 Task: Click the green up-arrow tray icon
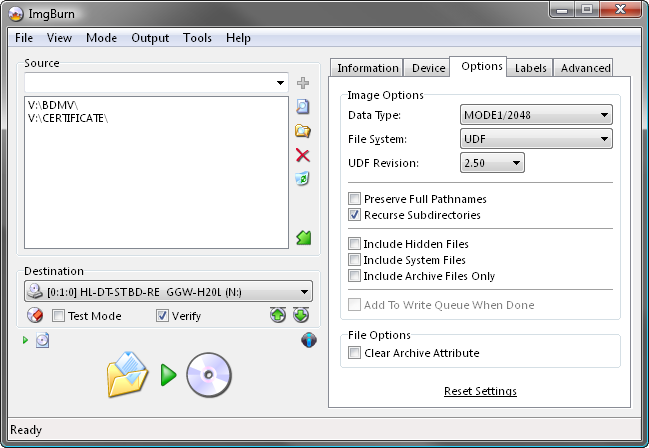[x=278, y=315]
